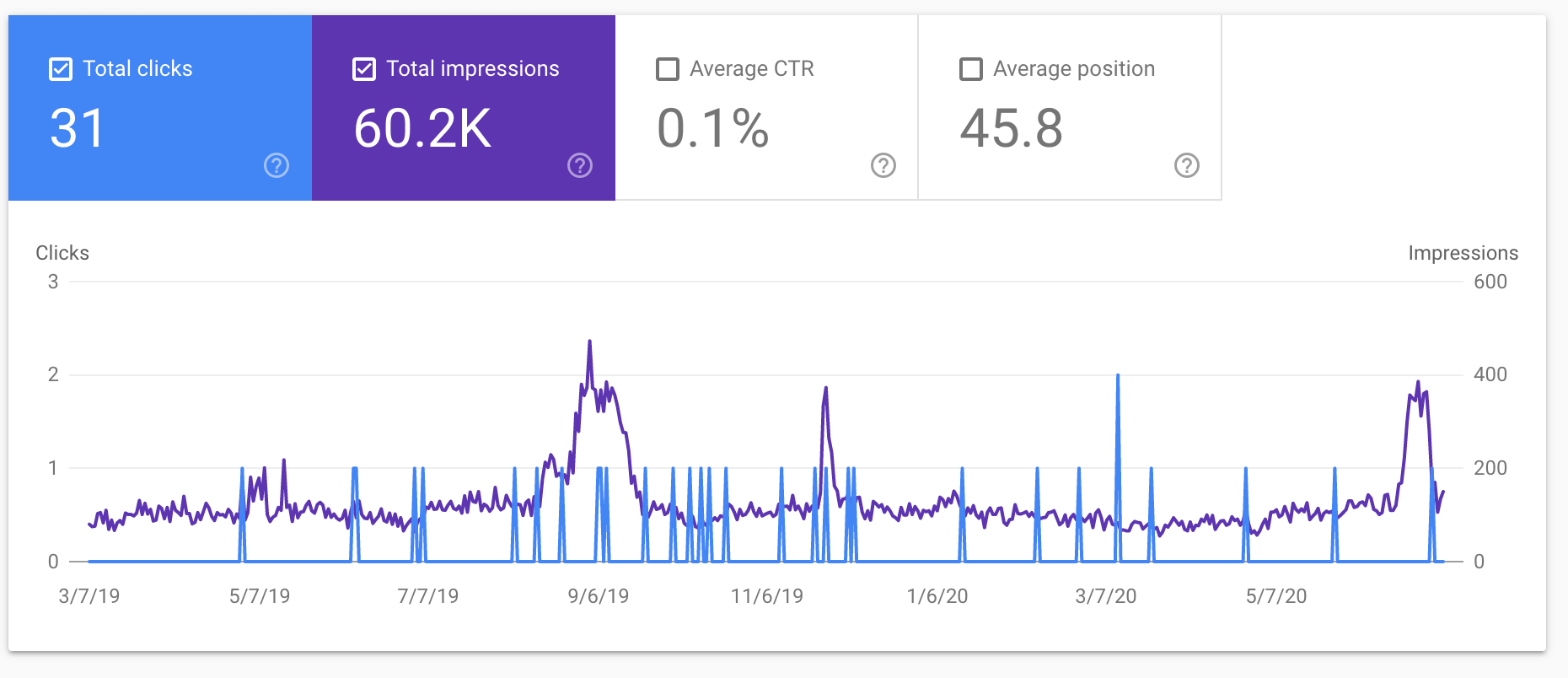
Task: Click the 7/7/19 date label
Action: pos(428,596)
